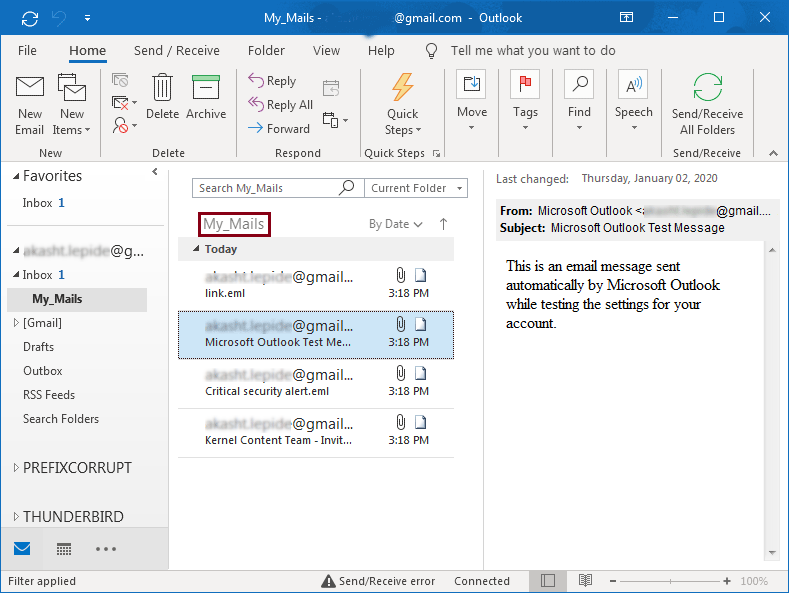Viewport: 789px width, 593px height.
Task: Open the Kernel Content Team message
Action: click(x=316, y=433)
